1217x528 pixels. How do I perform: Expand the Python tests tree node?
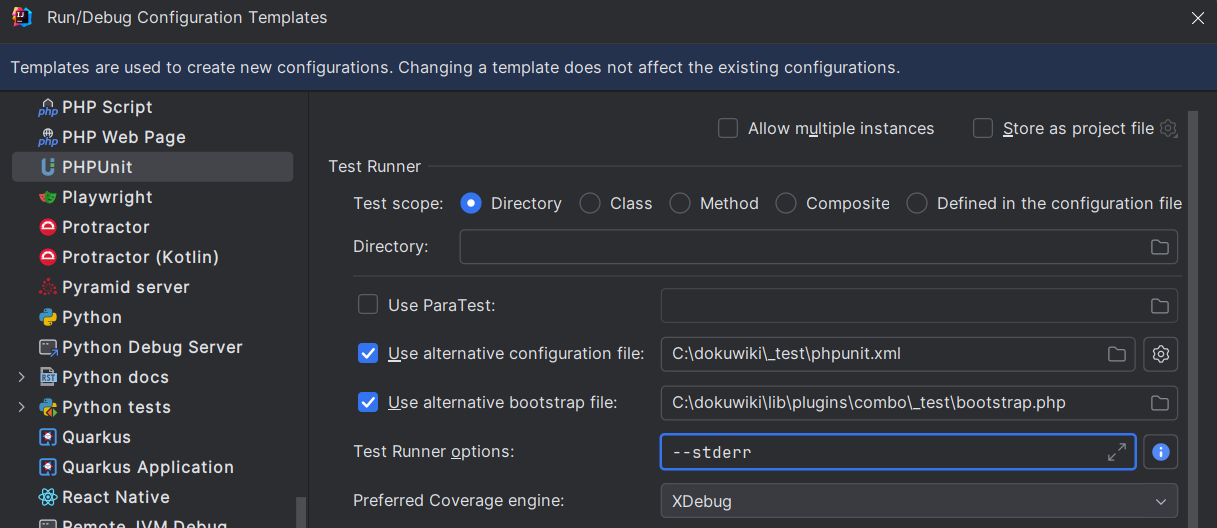click(22, 407)
